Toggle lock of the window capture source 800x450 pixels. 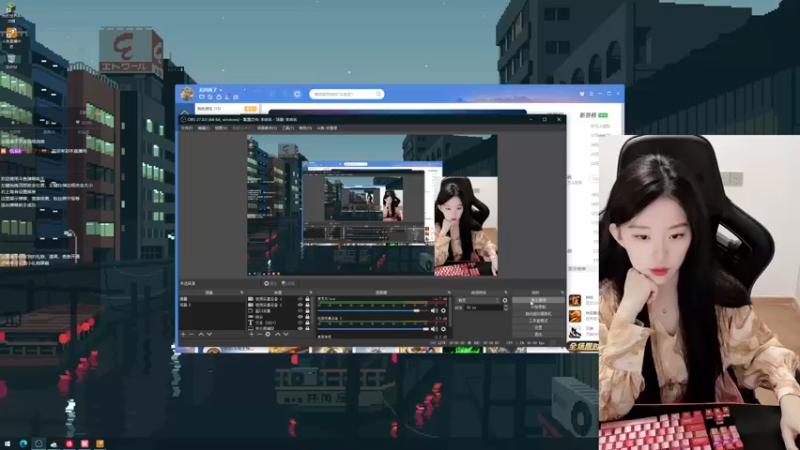pyautogui.click(x=307, y=311)
